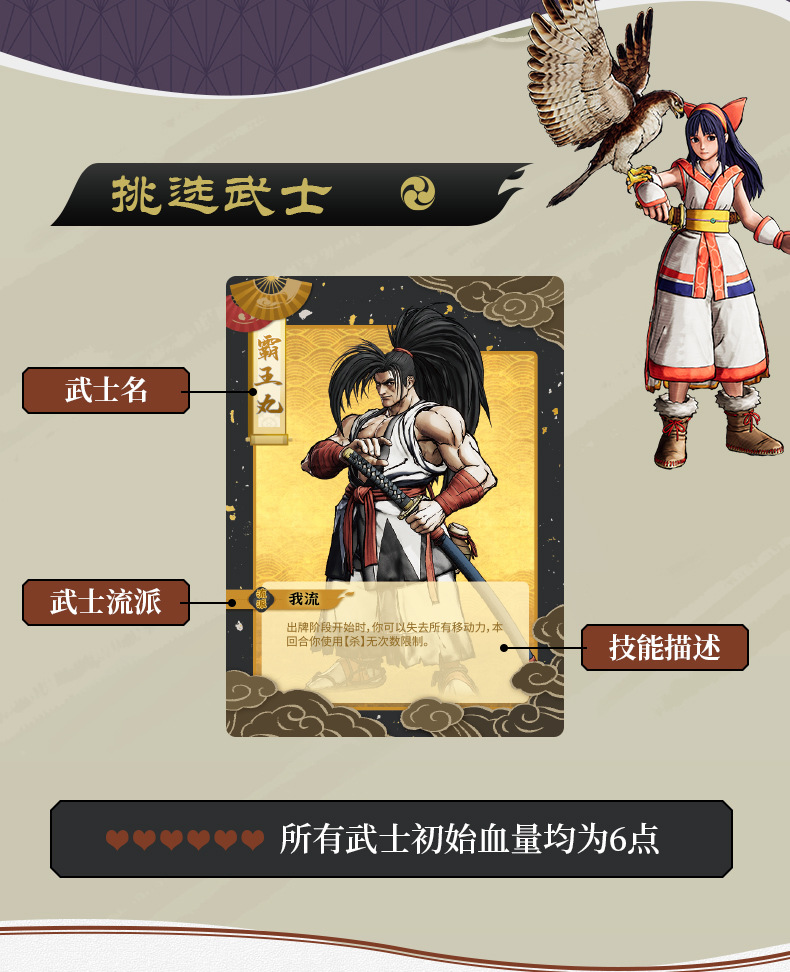The image size is (790, 972).
Task: Click Nakoruru's yellow waist sash
Action: tap(711, 219)
